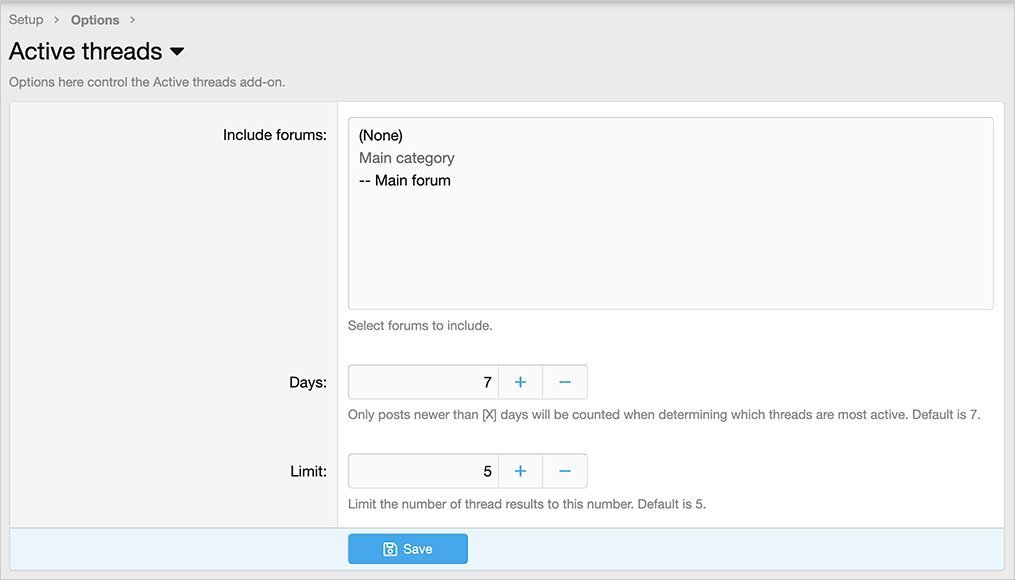Screen dimensions: 1015x580
Task: Select Main category in the forums list
Action: point(406,158)
